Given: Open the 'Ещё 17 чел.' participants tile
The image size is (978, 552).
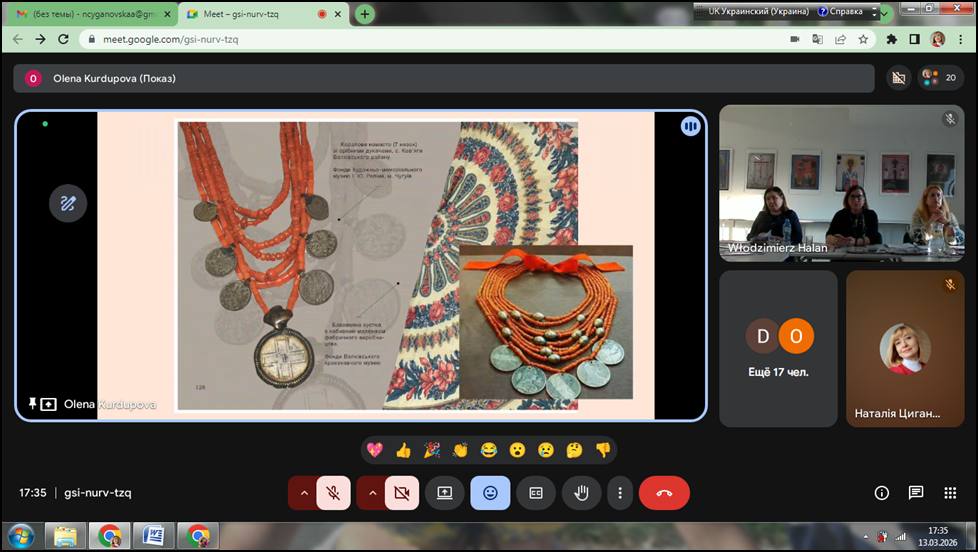Looking at the screenshot, I should click(778, 349).
